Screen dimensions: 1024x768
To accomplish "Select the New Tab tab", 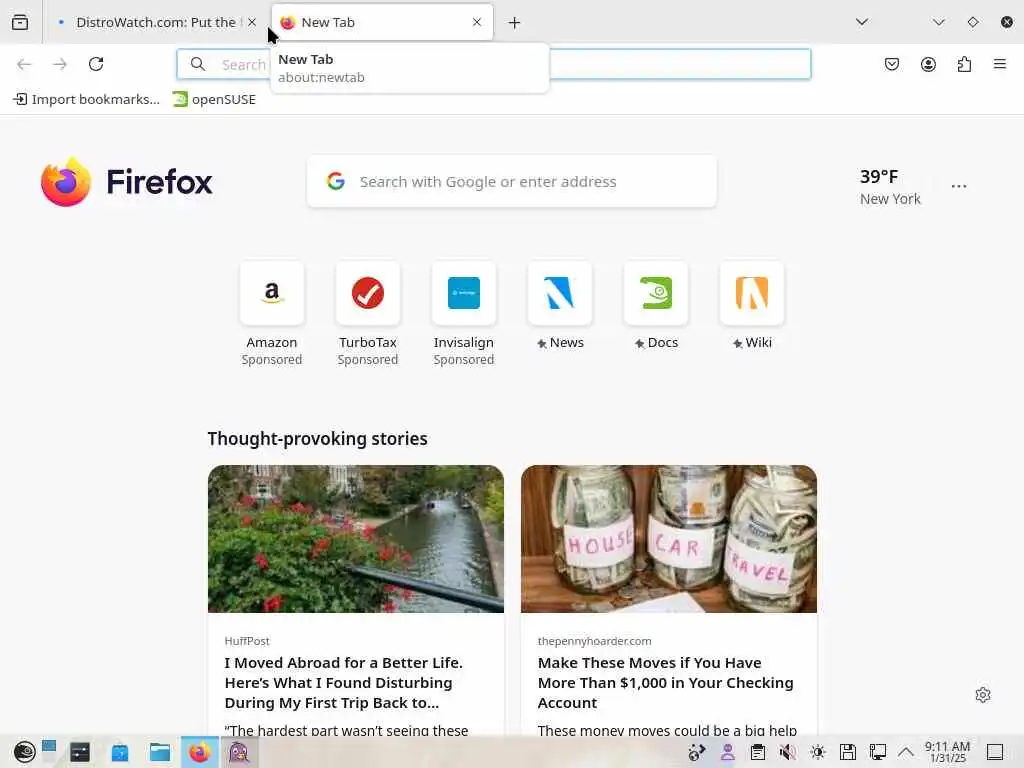I will click(382, 22).
